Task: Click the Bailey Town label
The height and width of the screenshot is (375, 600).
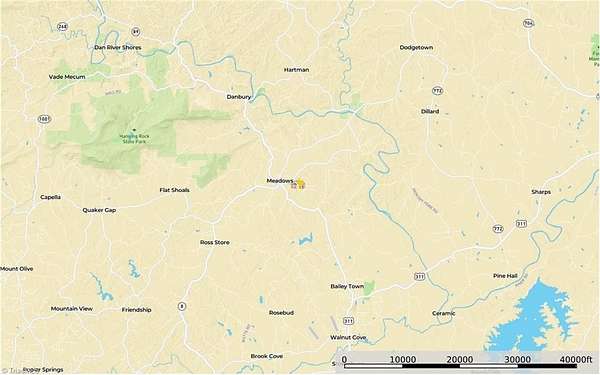Action: click(x=347, y=286)
